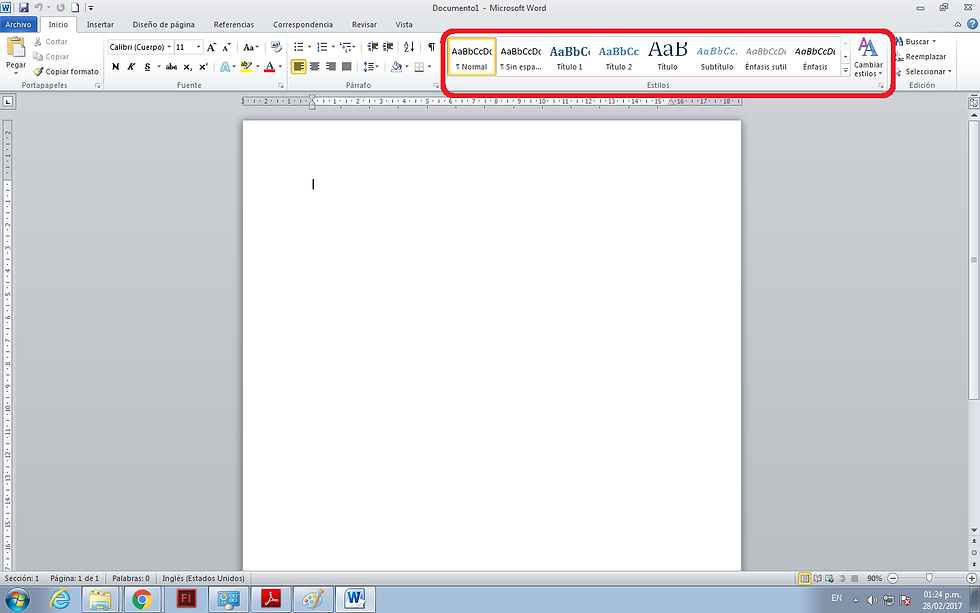Create new document from quick access toolbar
The height and width of the screenshot is (613, 980).
coord(75,8)
